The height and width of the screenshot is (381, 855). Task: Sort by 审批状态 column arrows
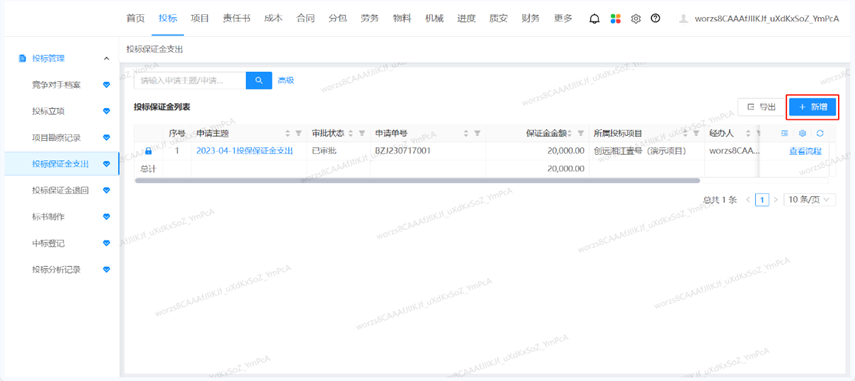pos(351,133)
